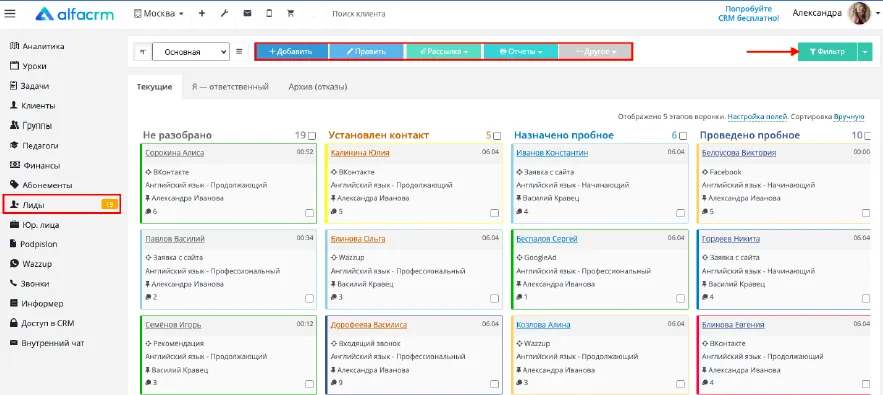Click list icon right of Основная select
This screenshot has height=395, width=883.
(x=239, y=51)
